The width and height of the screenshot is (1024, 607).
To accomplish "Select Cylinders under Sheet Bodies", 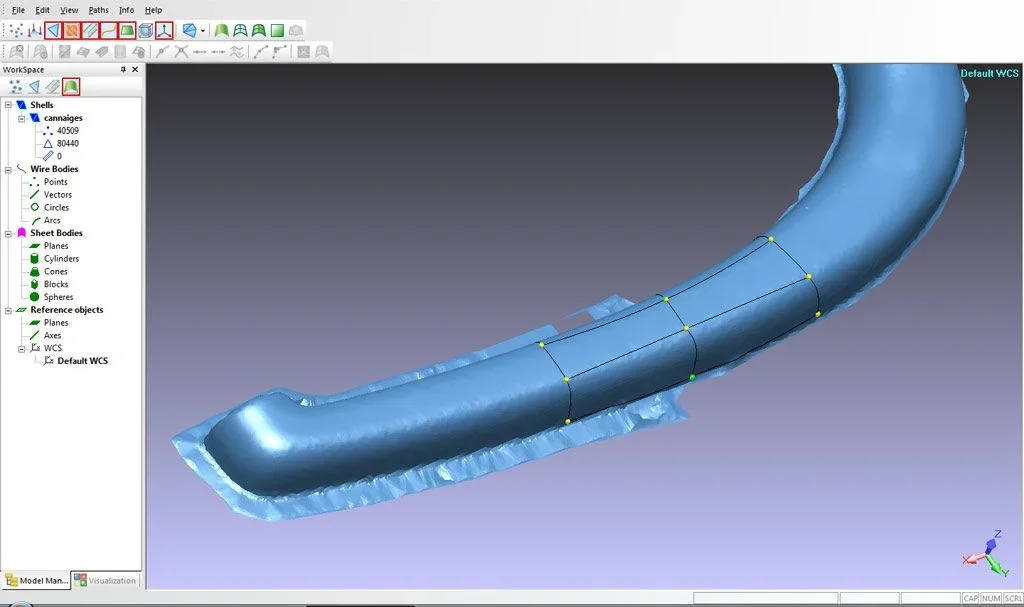I will (61, 259).
